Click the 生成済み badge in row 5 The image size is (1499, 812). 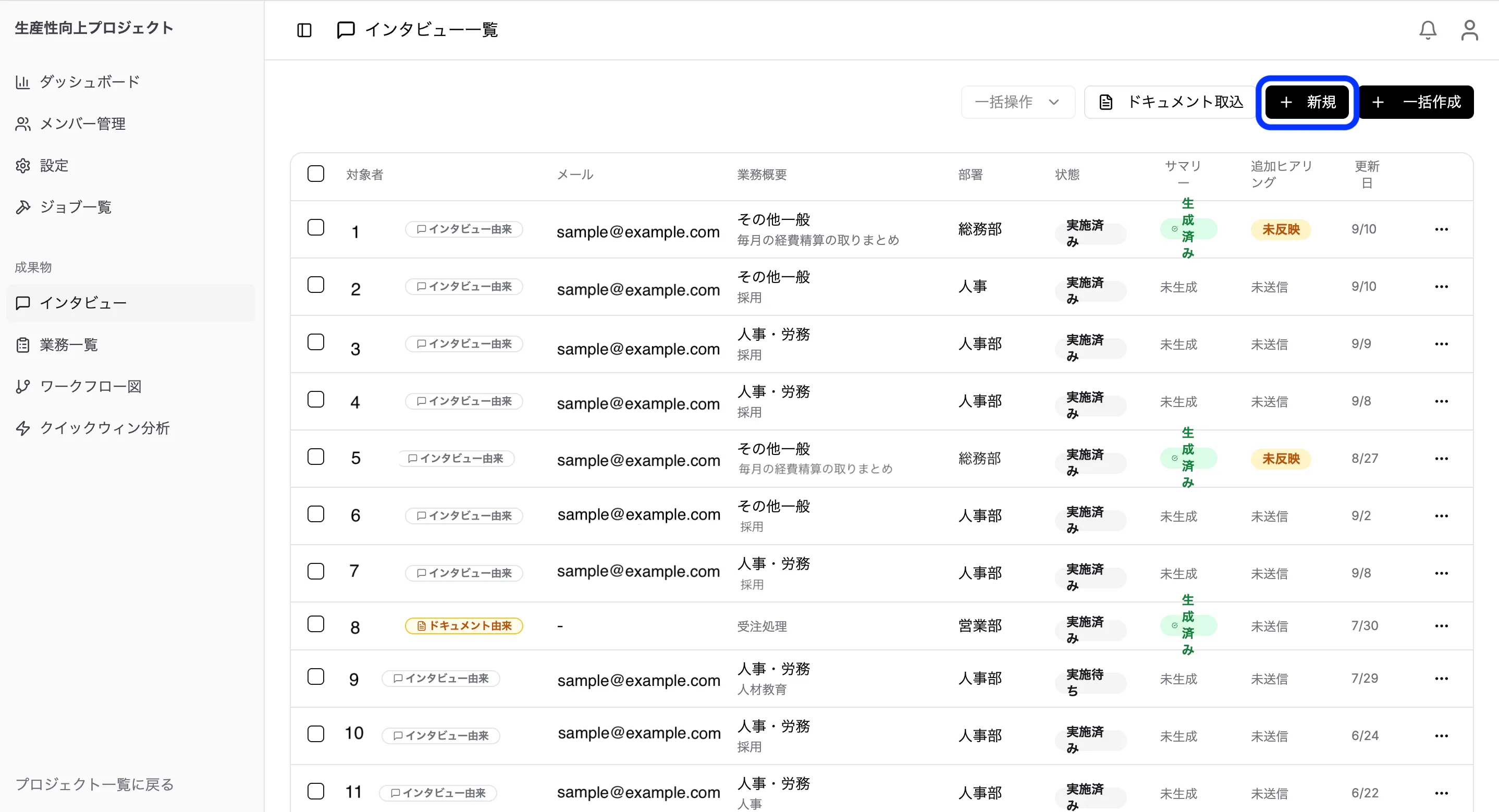1188,458
